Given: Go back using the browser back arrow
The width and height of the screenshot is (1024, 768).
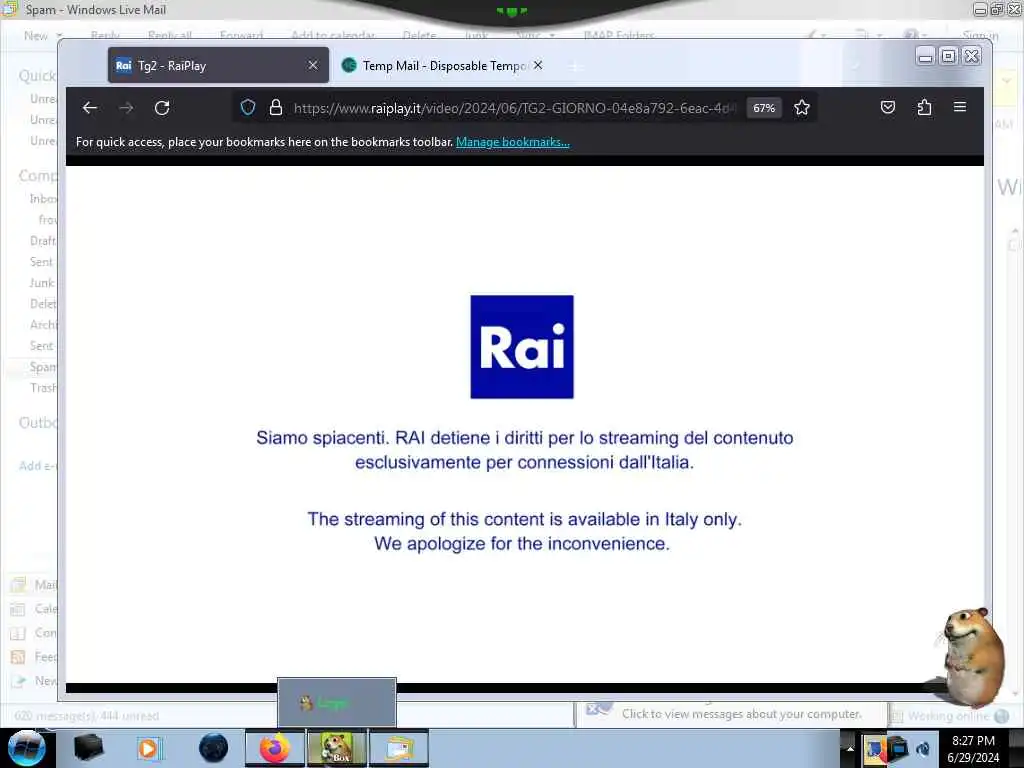Looking at the screenshot, I should (x=89, y=108).
